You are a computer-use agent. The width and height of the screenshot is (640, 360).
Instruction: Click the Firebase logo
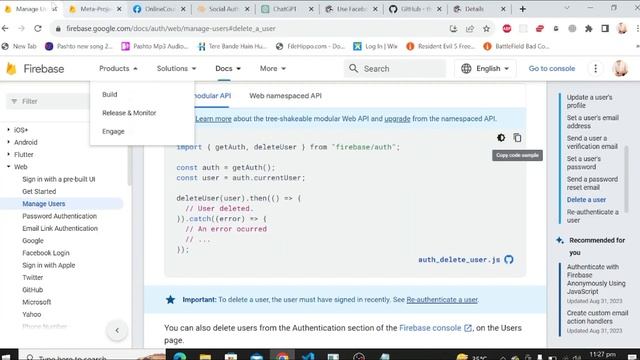36,69
